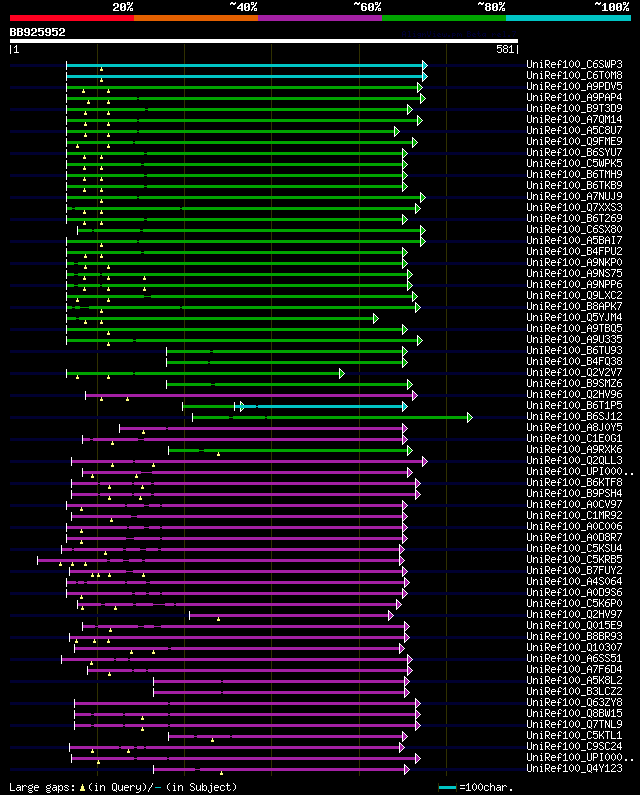Click the 20% legend label
This screenshot has height=795, width=640.
pyautogui.click(x=123, y=7)
